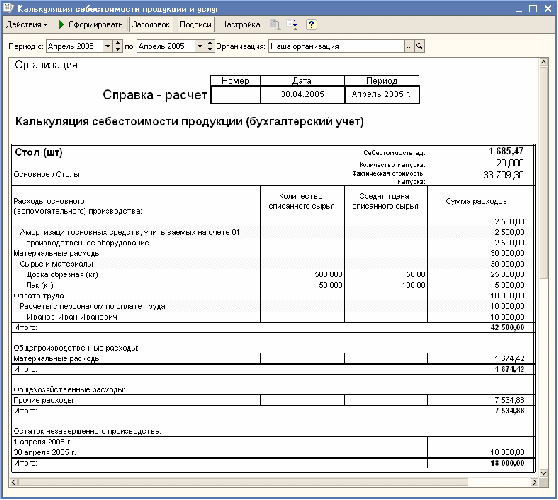
Task: Click the Справка - расчет heading
Action: coord(155,95)
